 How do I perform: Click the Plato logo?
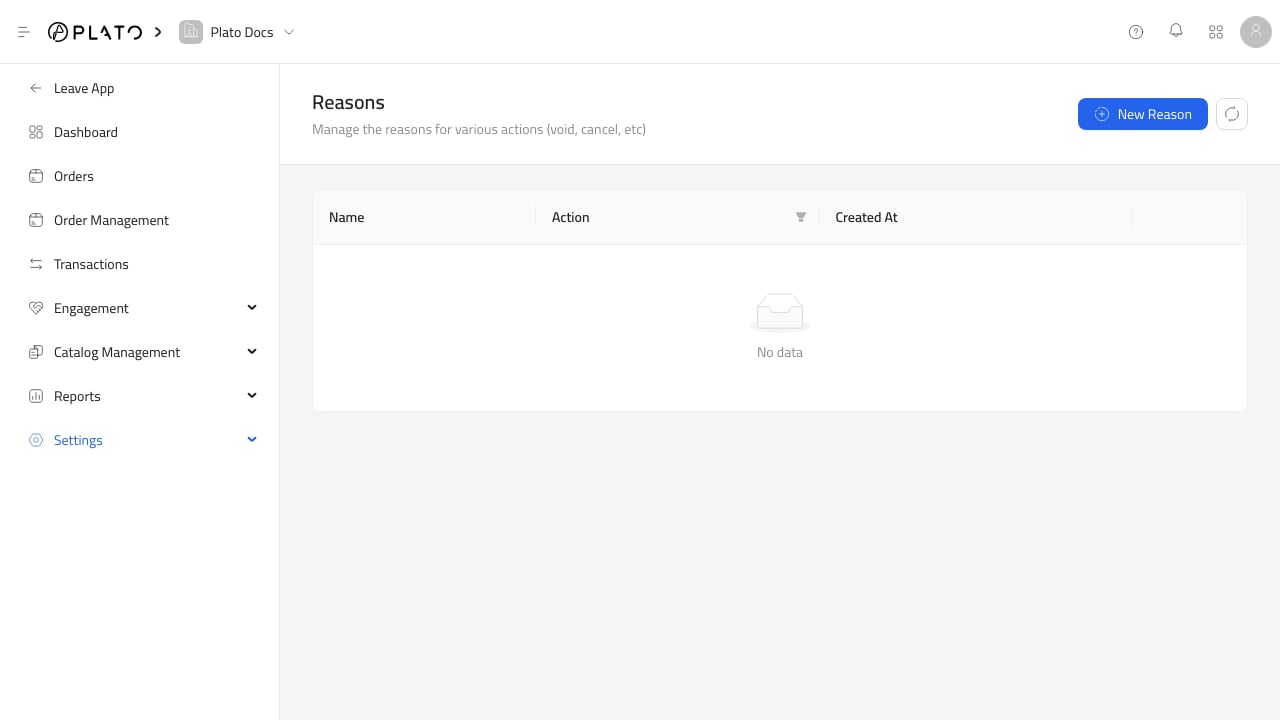point(95,32)
